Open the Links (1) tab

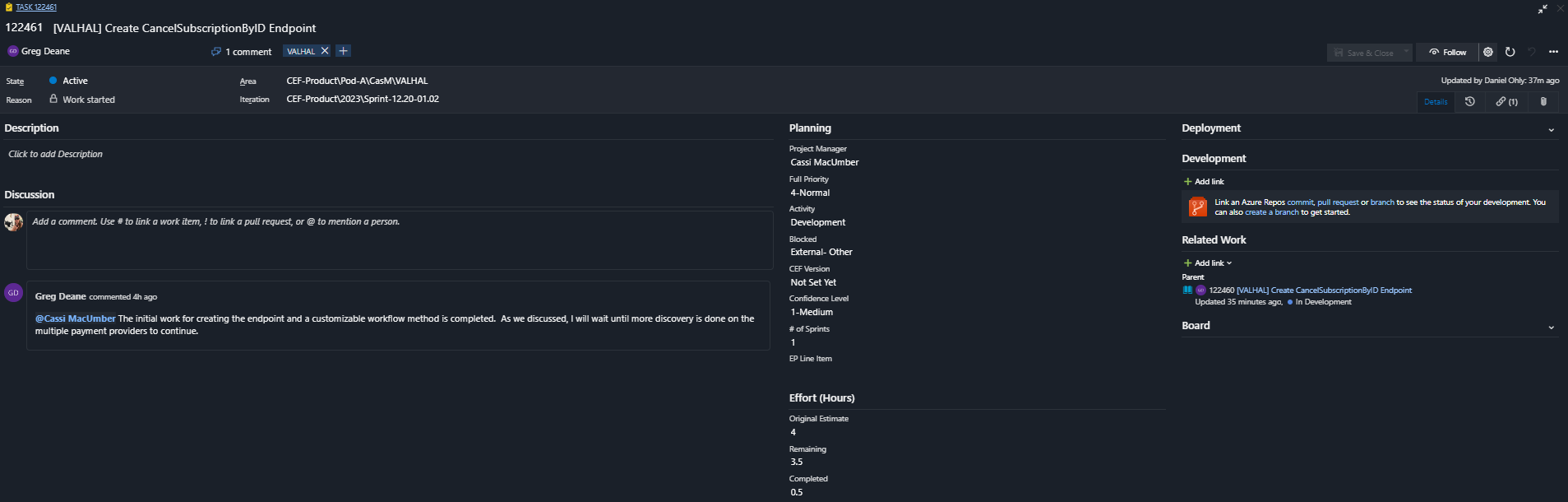click(1506, 102)
